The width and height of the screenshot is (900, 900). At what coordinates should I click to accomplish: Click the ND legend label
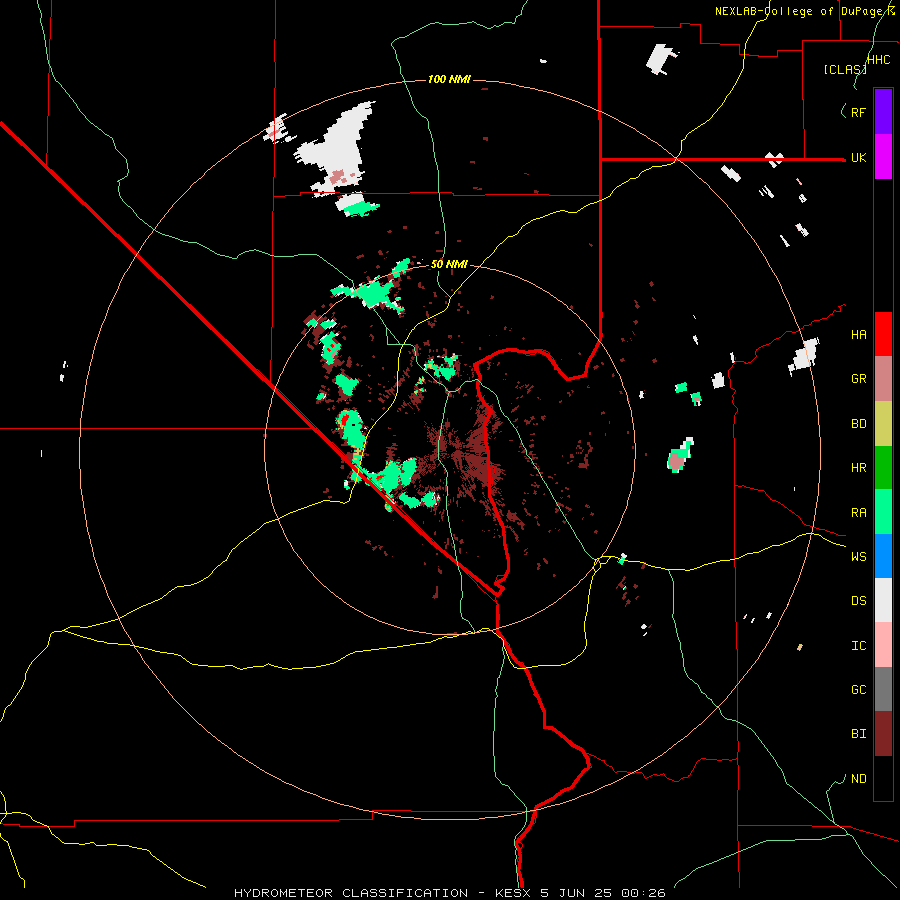pyautogui.click(x=858, y=779)
